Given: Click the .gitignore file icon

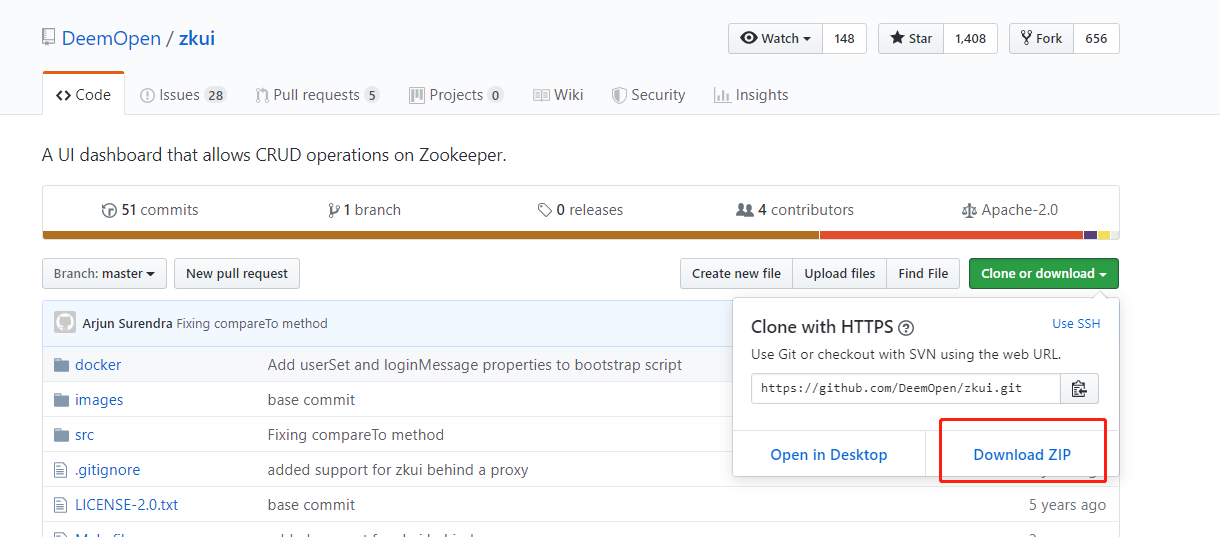Looking at the screenshot, I should tap(60, 470).
